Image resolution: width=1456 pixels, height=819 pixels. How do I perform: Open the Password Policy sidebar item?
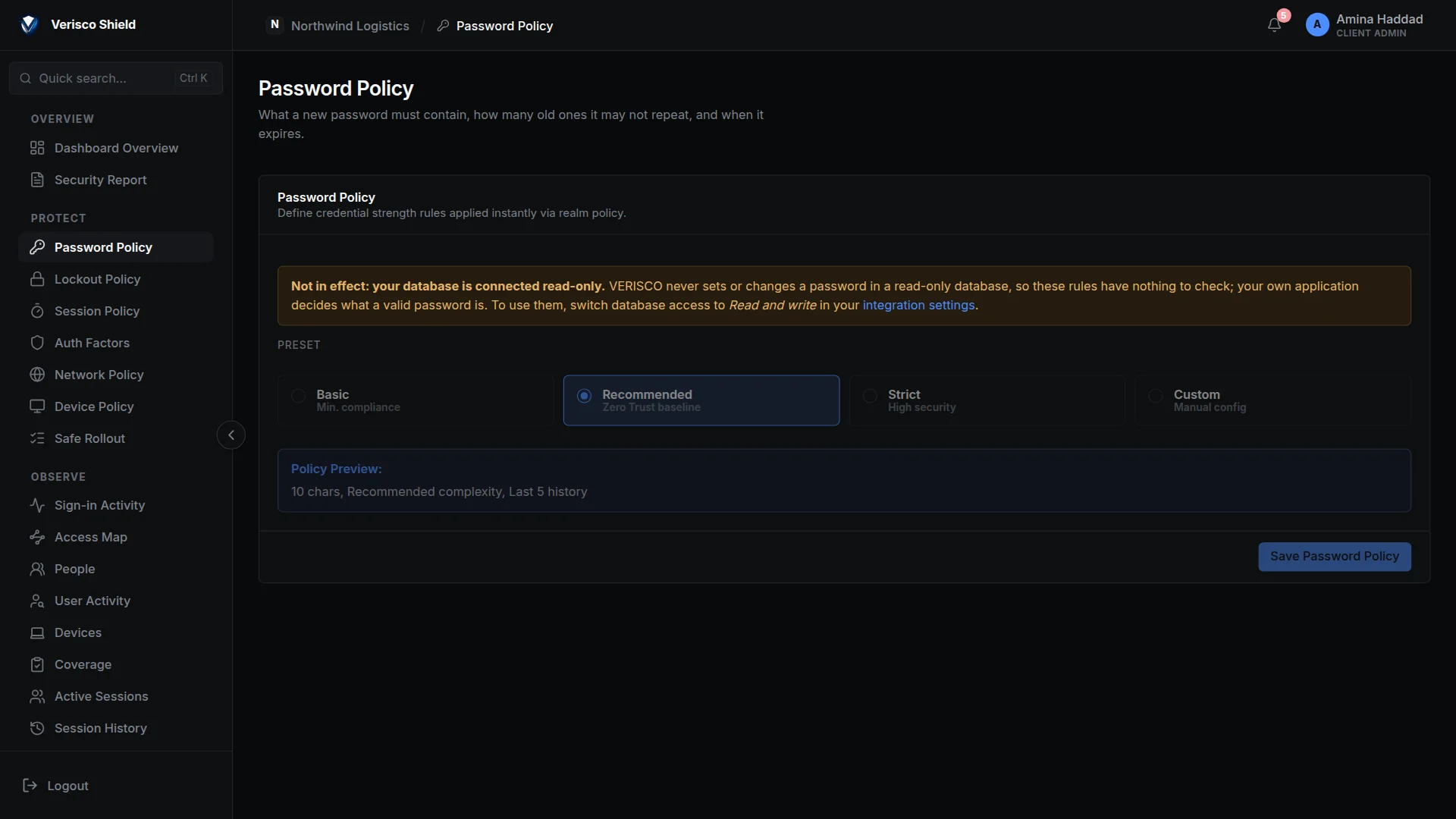116,247
